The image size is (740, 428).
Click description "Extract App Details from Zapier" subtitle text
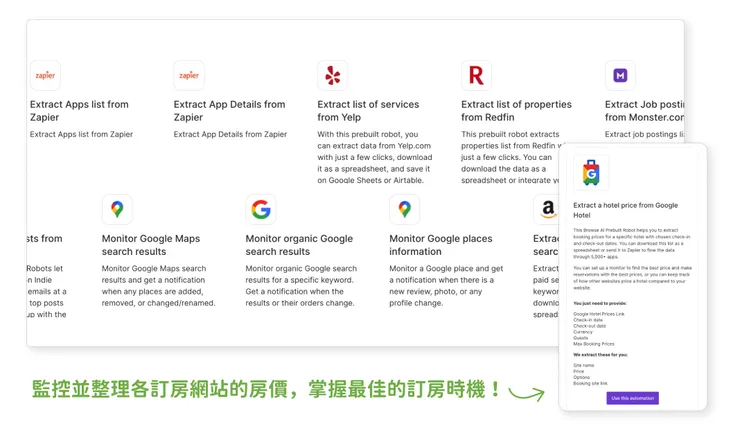tap(230, 134)
